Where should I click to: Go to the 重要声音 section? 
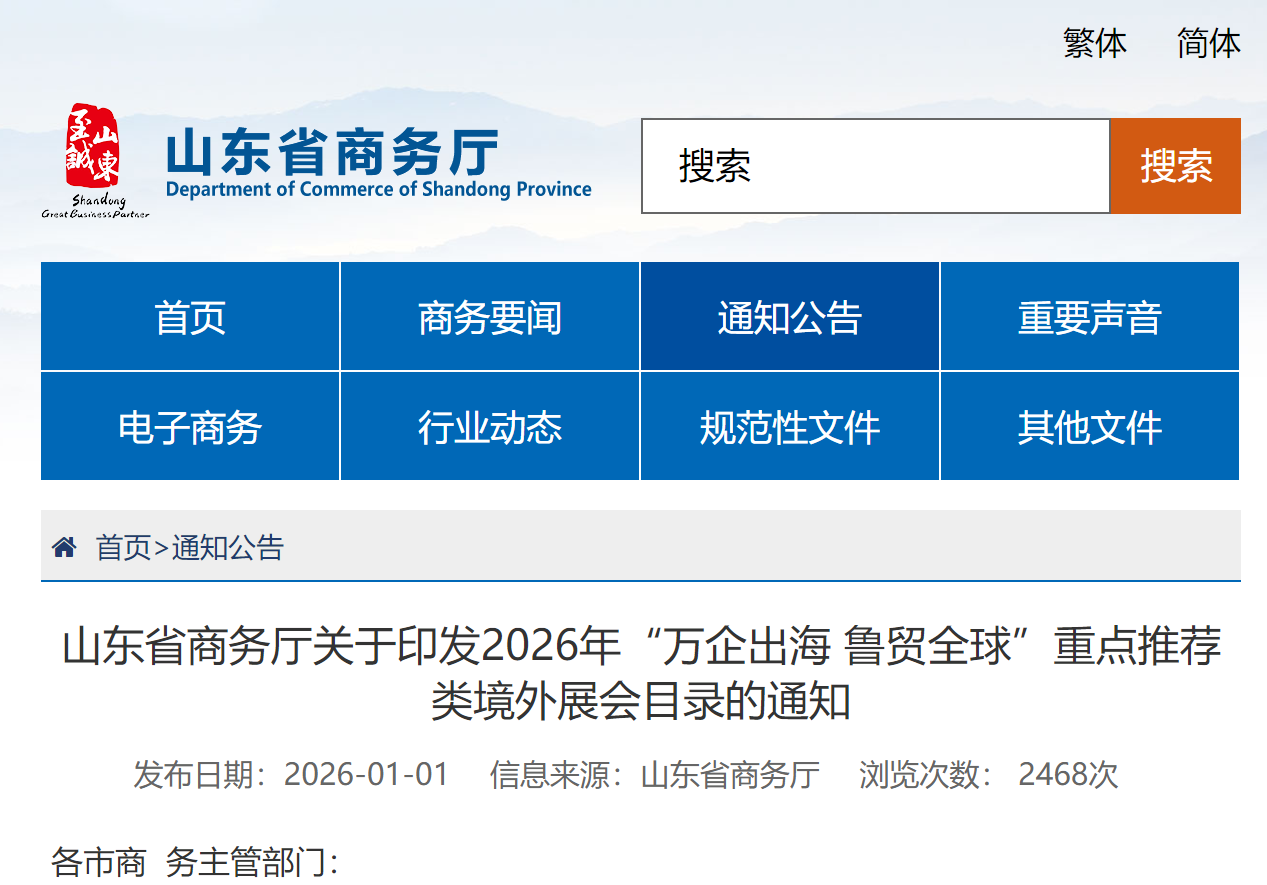click(1089, 317)
